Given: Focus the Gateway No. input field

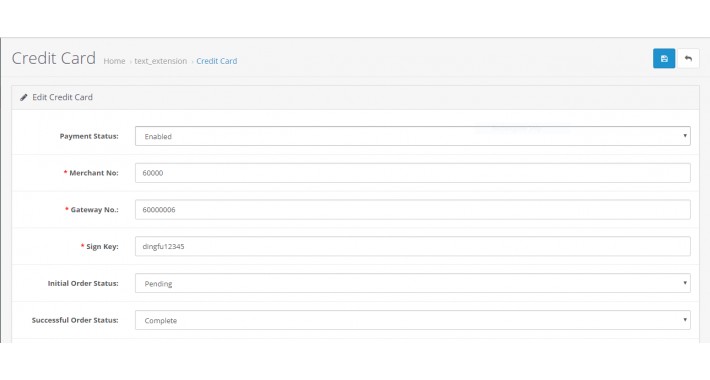Looking at the screenshot, I should tap(413, 210).
